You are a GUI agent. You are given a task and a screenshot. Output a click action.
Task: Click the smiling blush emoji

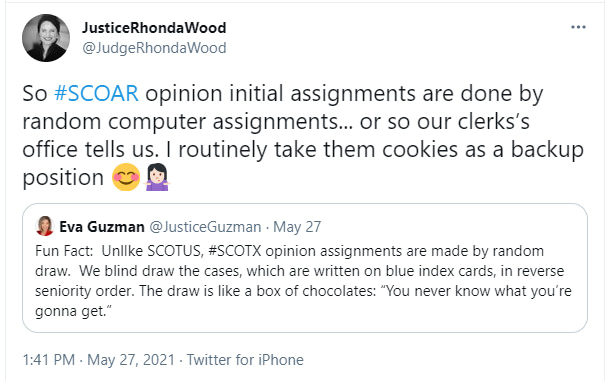(x=126, y=177)
